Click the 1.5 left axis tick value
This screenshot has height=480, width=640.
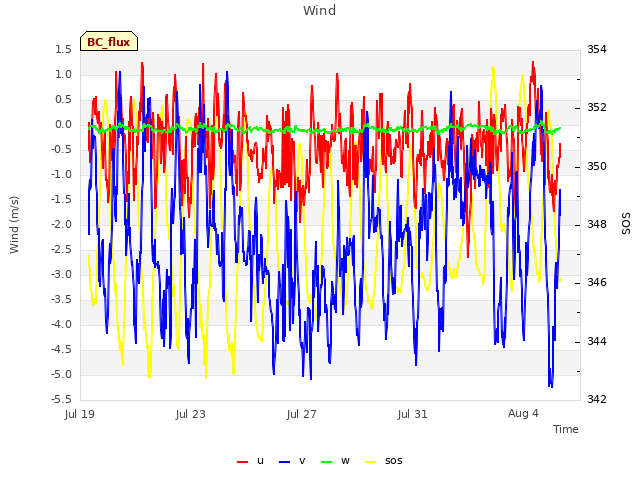pyautogui.click(x=64, y=49)
